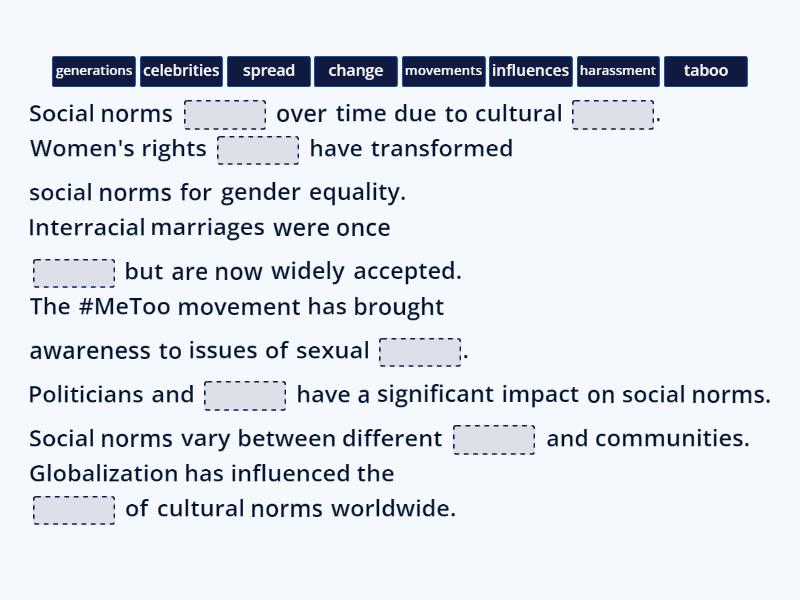Click the sentence about interracial marriages
Viewport: 800px width, 600px height.
210,228
